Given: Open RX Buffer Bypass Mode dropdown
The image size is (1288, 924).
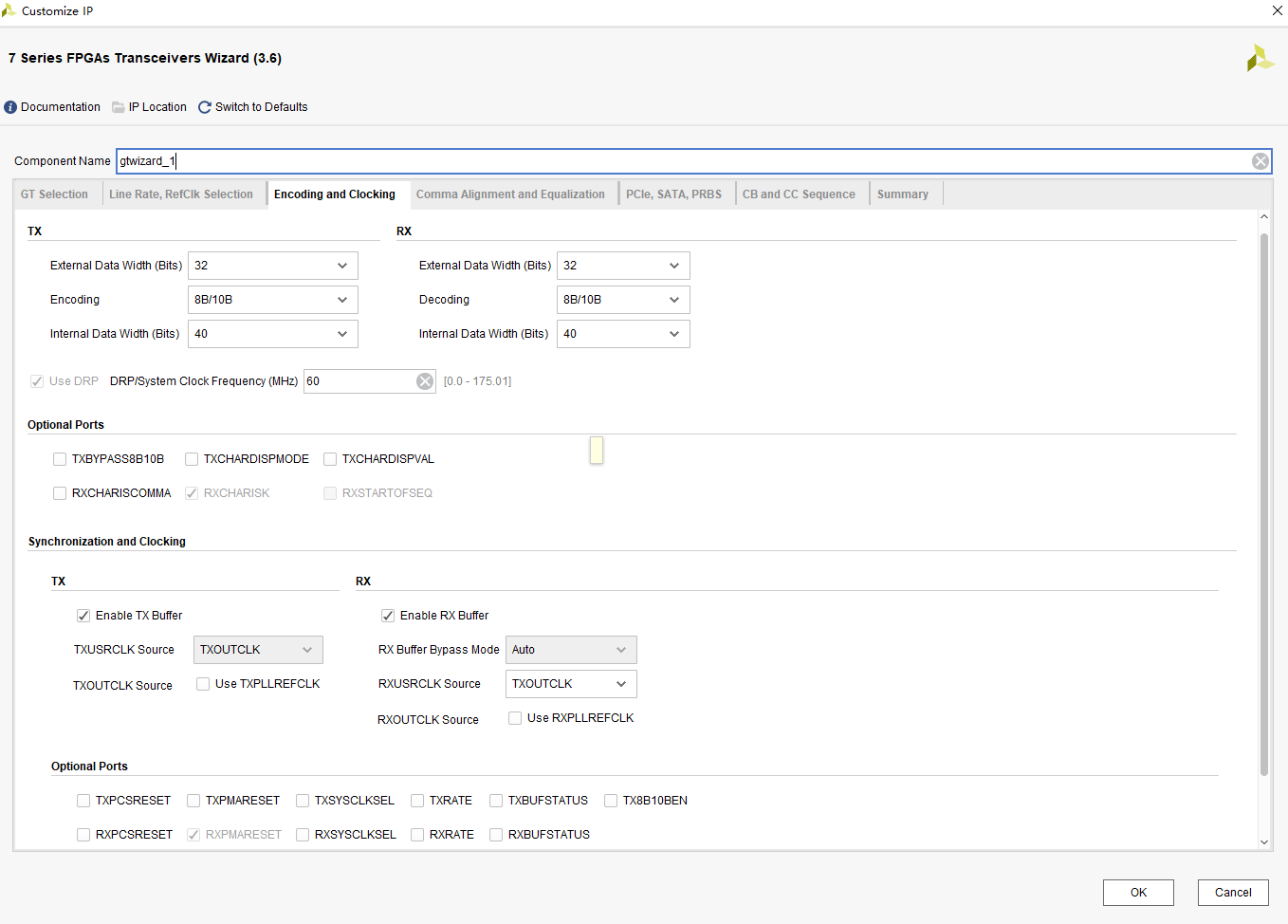Looking at the screenshot, I should tap(571, 650).
